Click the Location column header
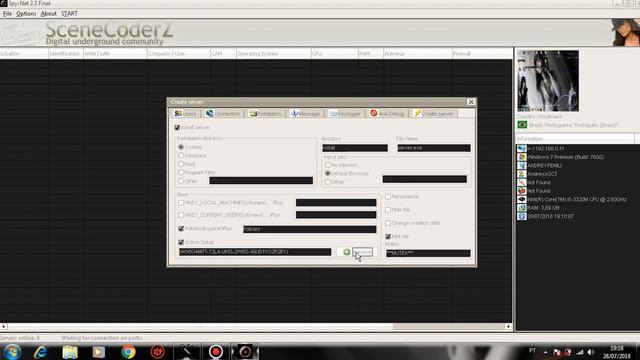The image size is (640, 360). coord(24,53)
